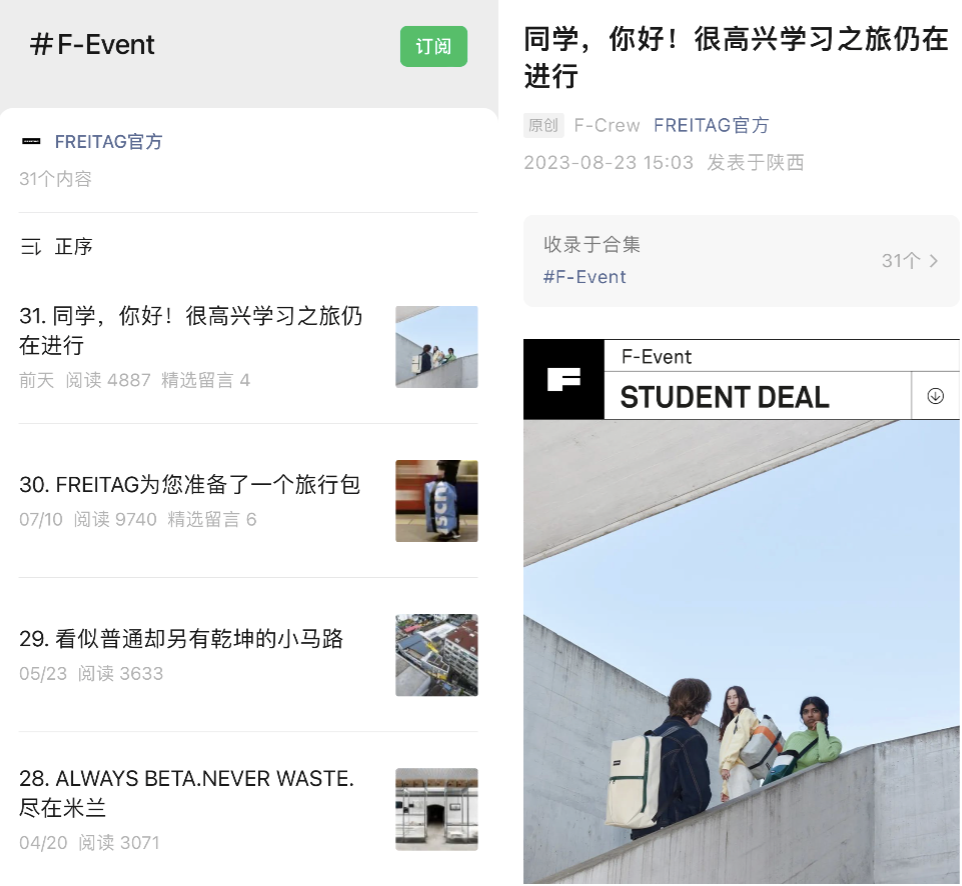Click the FREITAG官方 author link under the article title
Viewport: 962px width, 886px height.
[x=711, y=126]
